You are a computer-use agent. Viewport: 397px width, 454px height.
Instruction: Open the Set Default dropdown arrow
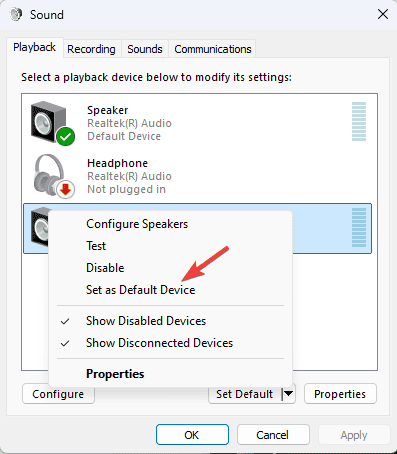click(288, 394)
